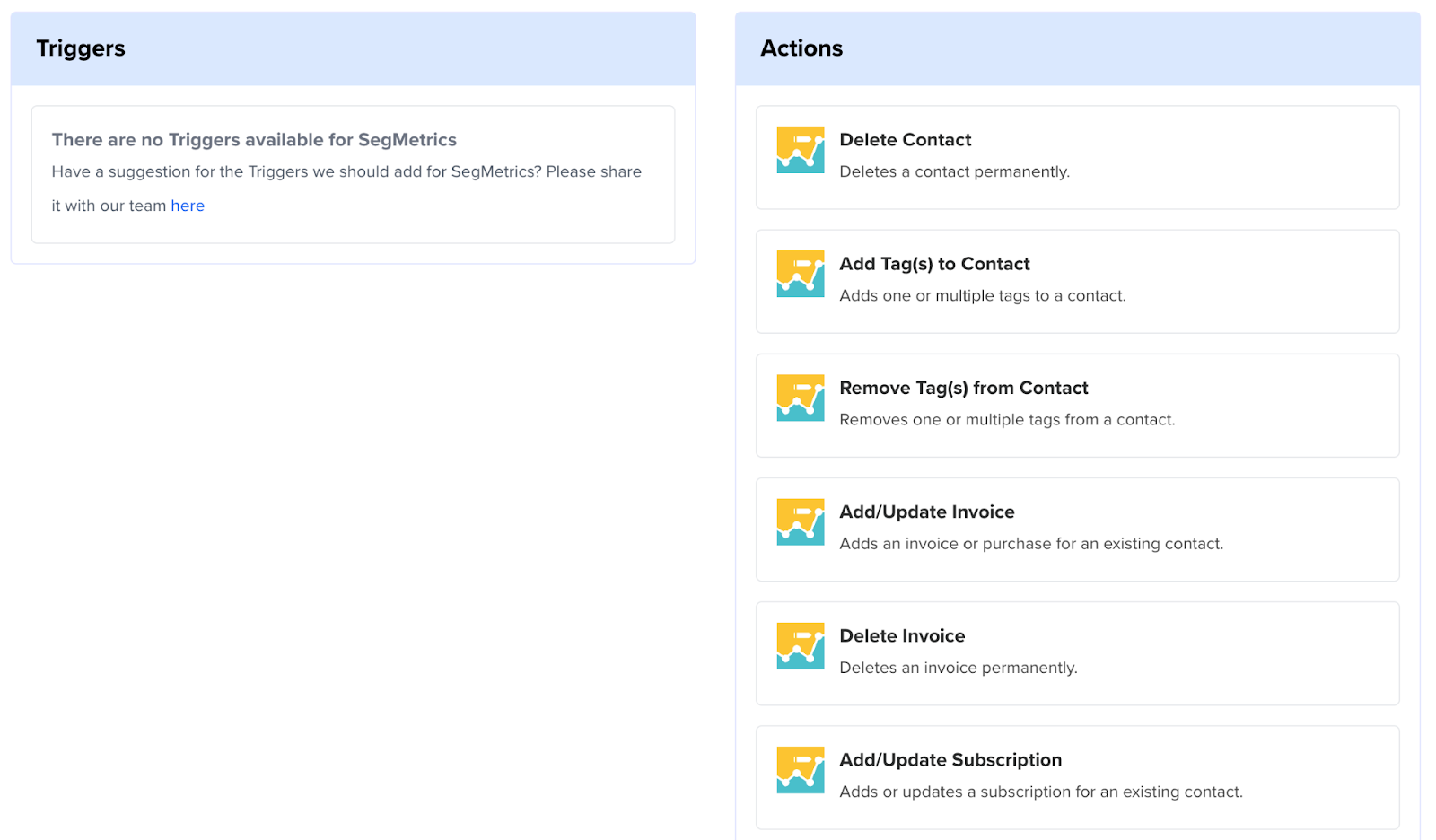Select the Add/Update Invoice title
Image resolution: width=1436 pixels, height=840 pixels.
click(926, 512)
